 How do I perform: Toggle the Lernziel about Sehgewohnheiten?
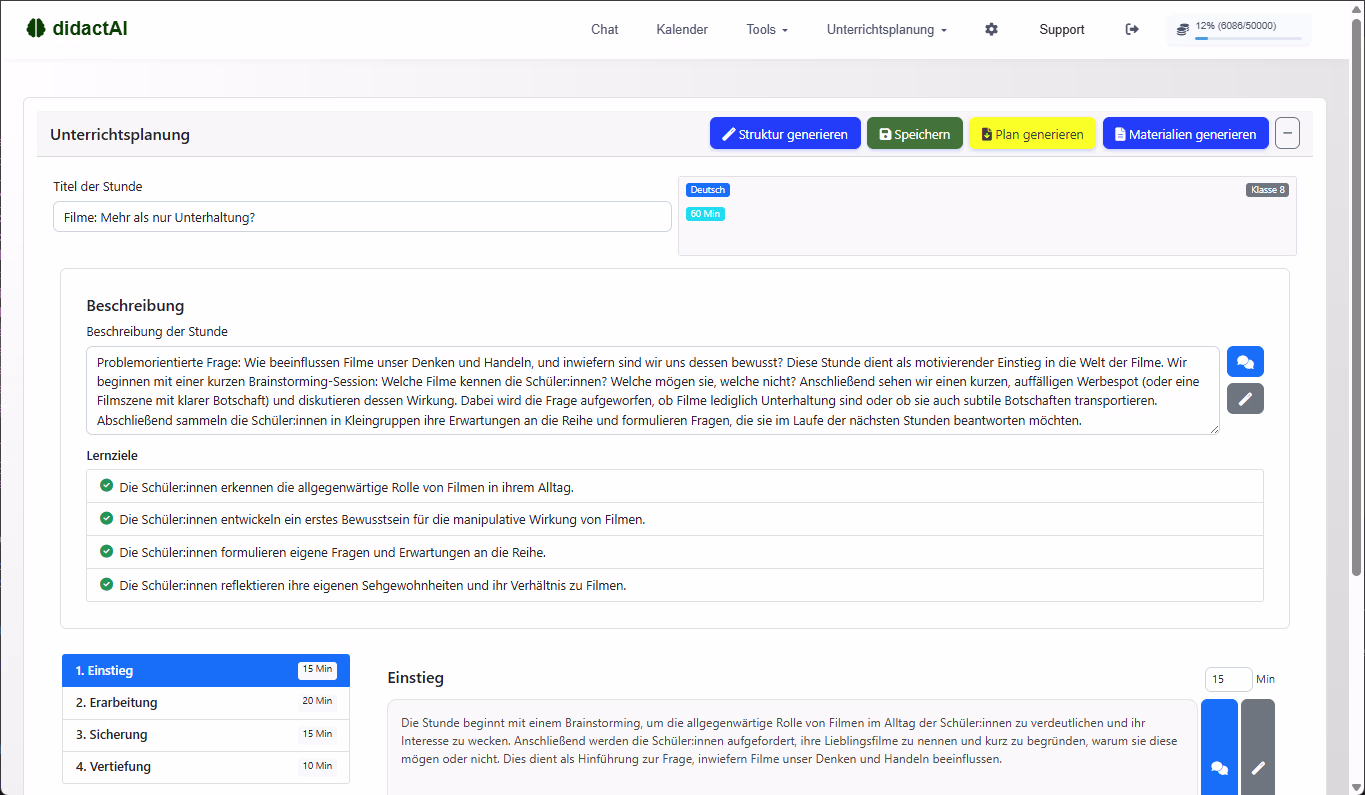[x=106, y=584]
